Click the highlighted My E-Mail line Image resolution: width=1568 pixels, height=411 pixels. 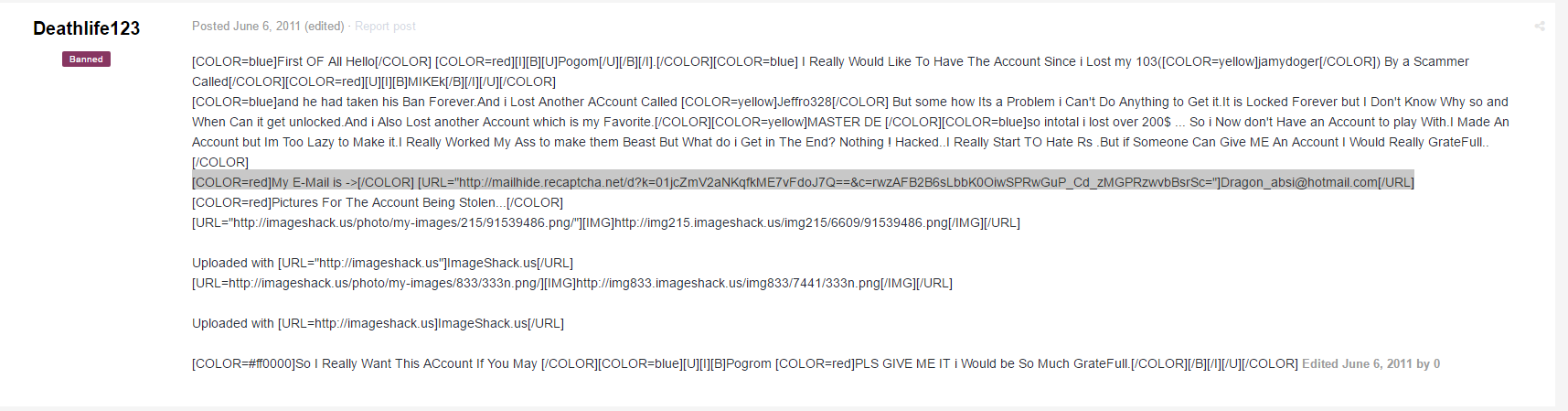(x=803, y=182)
